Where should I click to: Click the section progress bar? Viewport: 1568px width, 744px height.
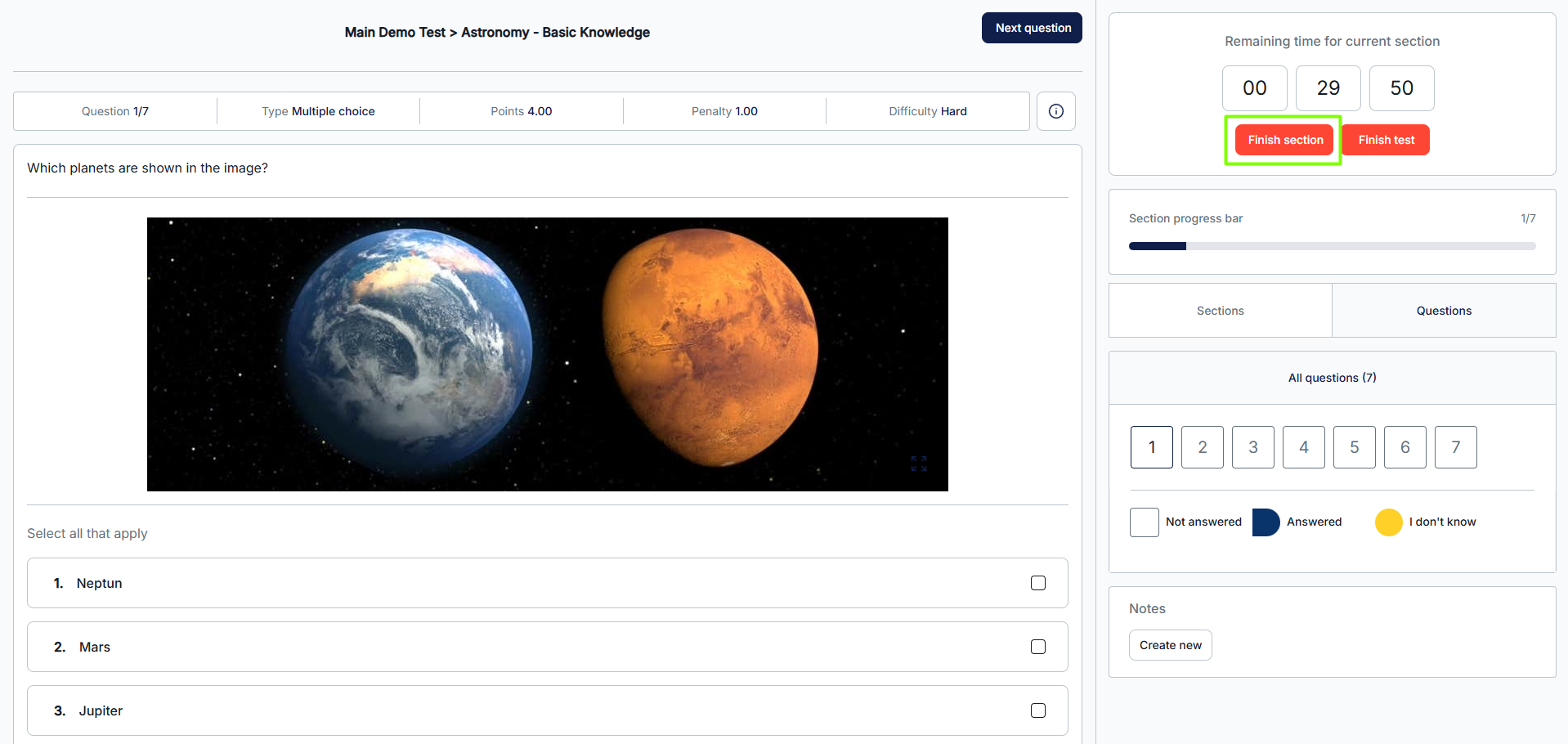click(x=1332, y=246)
